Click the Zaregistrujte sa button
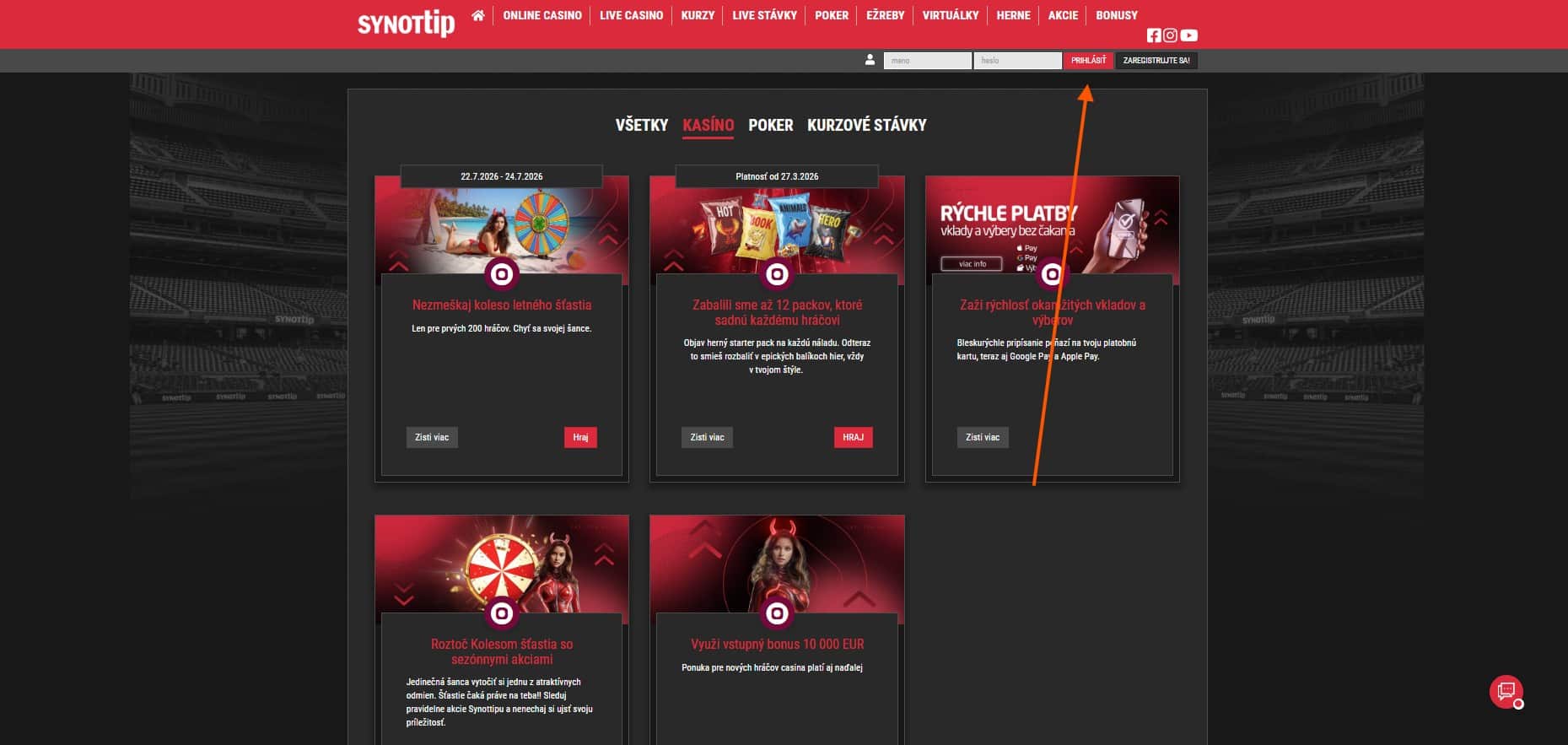Screen dimensions: 1568x745 [x=1156, y=61]
